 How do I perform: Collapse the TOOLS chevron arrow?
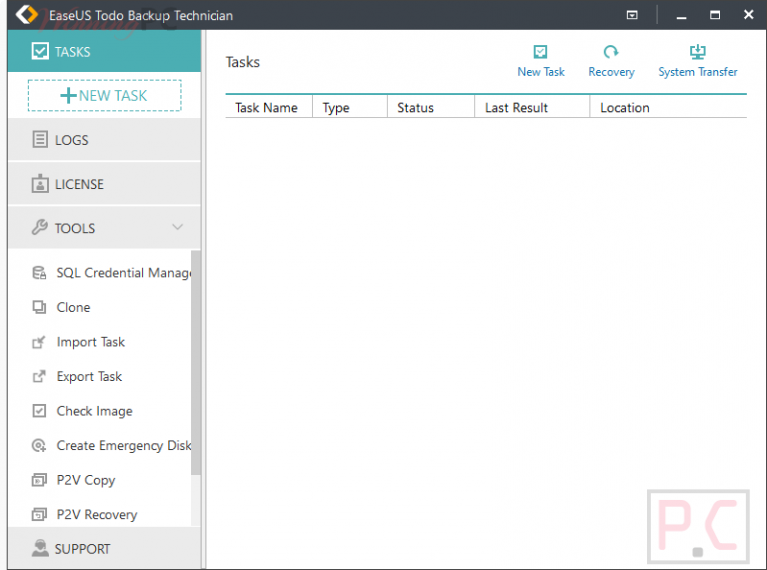[x=178, y=227]
